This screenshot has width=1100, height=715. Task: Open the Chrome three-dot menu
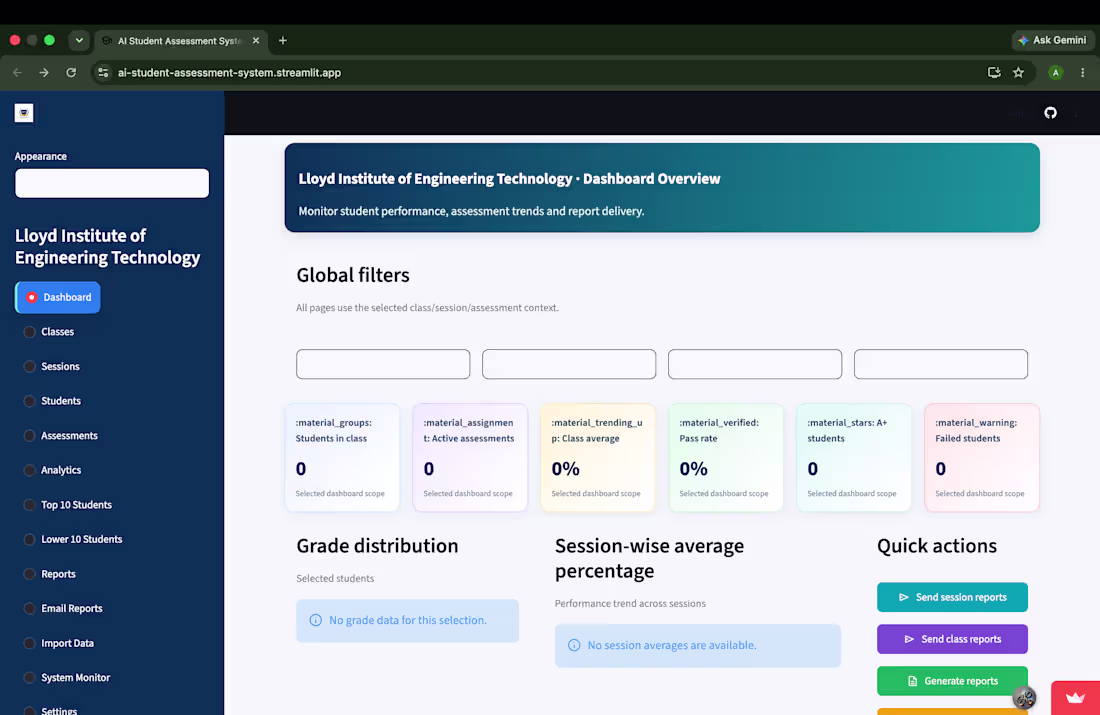click(x=1082, y=72)
